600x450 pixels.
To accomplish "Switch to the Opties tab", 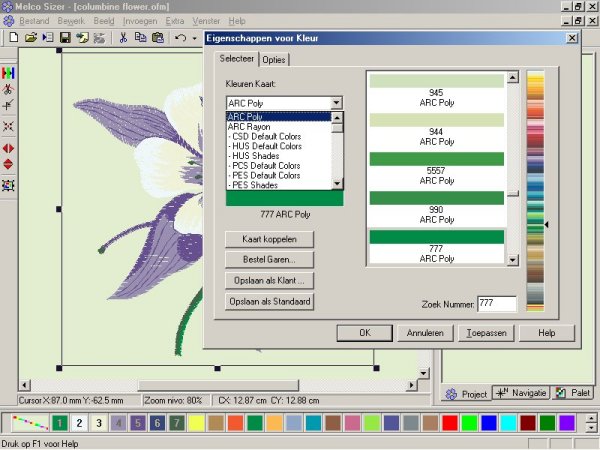I will pos(274,60).
